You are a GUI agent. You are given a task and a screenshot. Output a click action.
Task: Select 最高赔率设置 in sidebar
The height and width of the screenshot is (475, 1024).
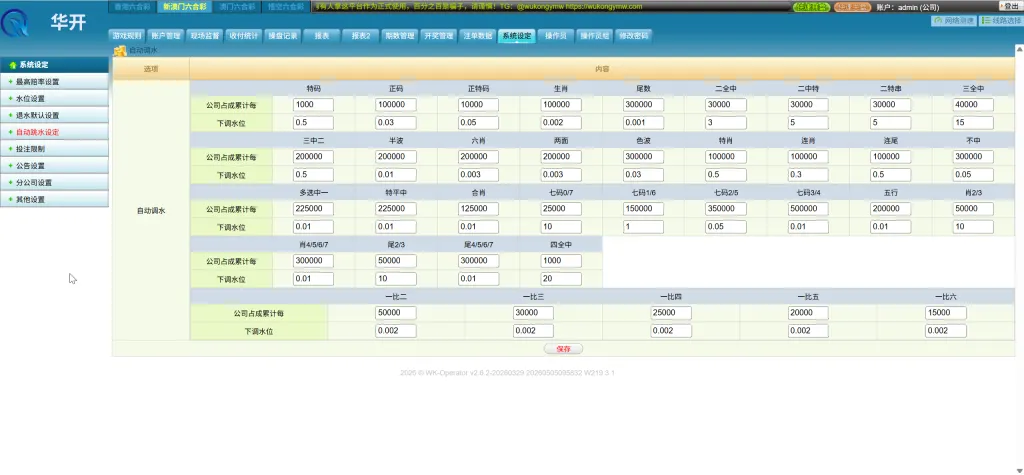pos(54,82)
